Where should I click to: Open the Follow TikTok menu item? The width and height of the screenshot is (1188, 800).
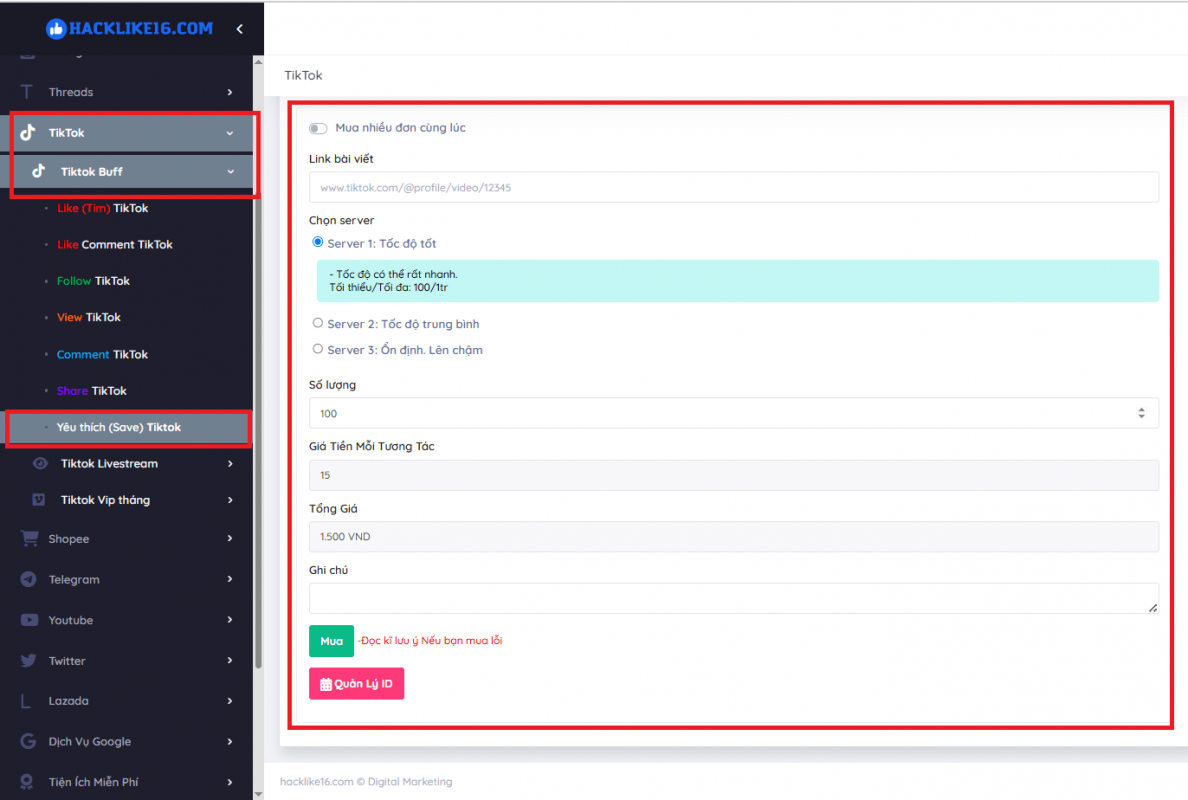tap(93, 281)
